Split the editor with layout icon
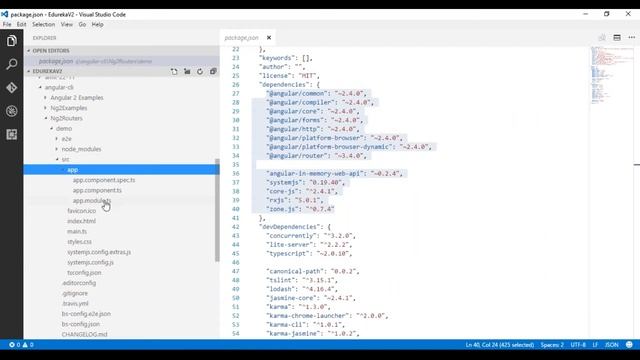This screenshot has height=360, width=640. [x=617, y=38]
